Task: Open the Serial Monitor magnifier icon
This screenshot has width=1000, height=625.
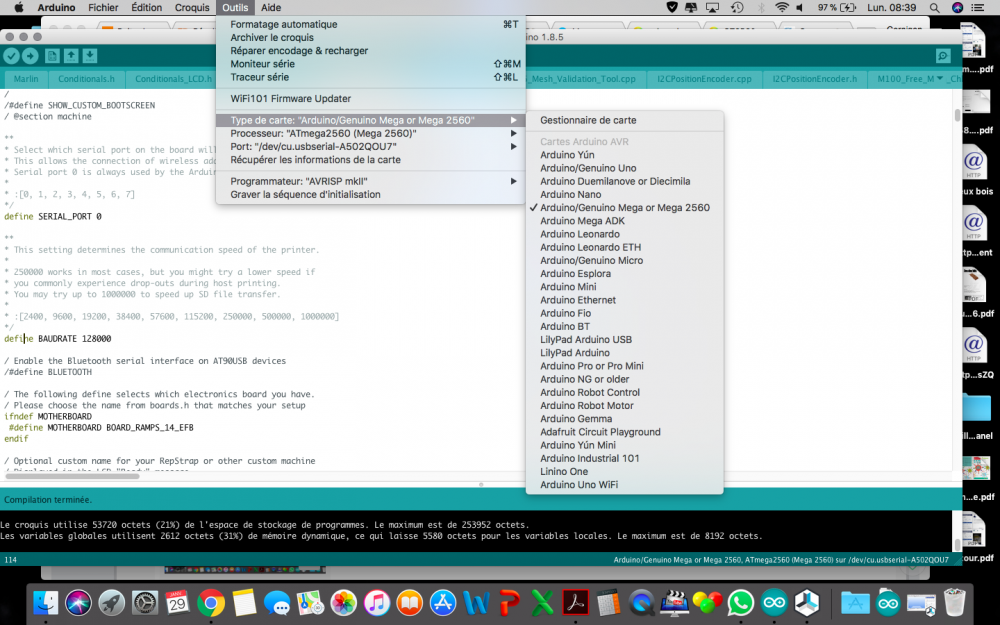Action: click(943, 56)
